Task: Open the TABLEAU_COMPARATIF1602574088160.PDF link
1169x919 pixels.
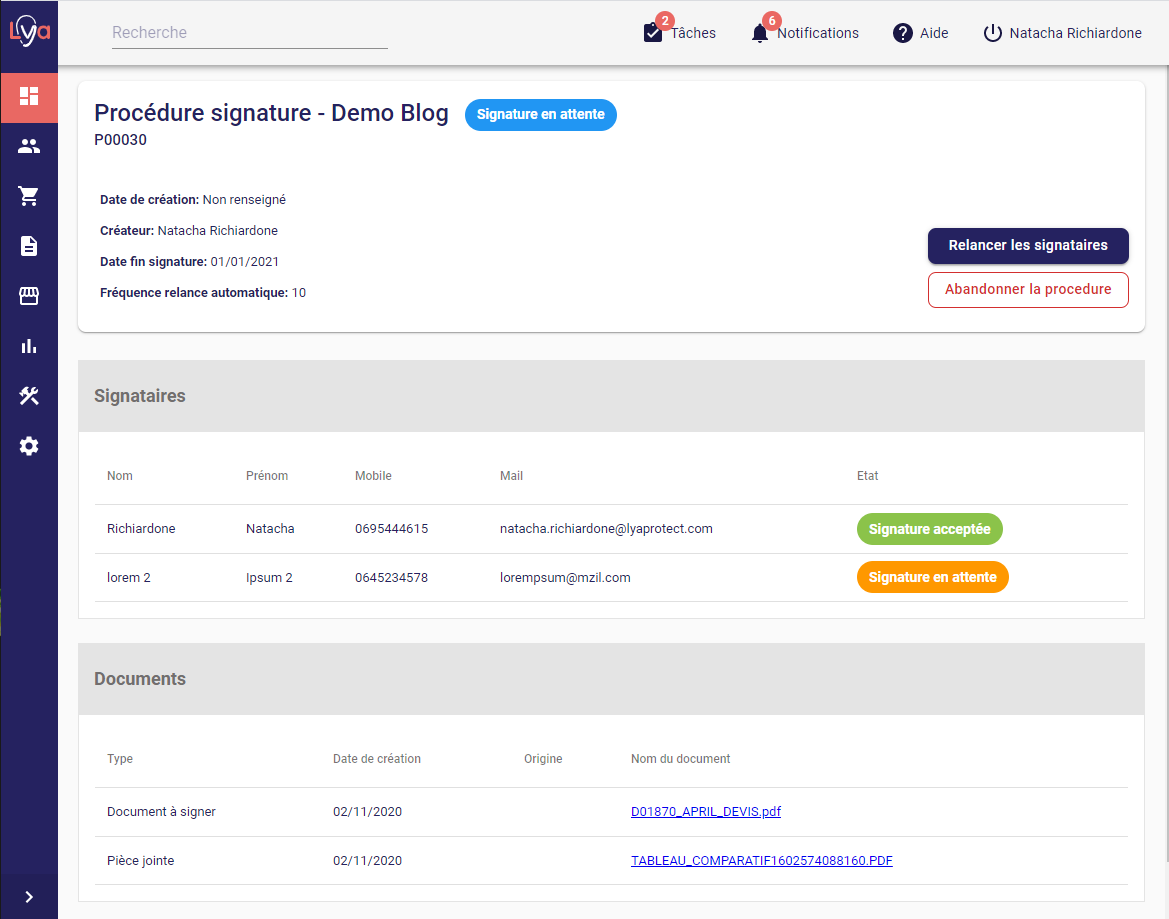Action: [761, 861]
